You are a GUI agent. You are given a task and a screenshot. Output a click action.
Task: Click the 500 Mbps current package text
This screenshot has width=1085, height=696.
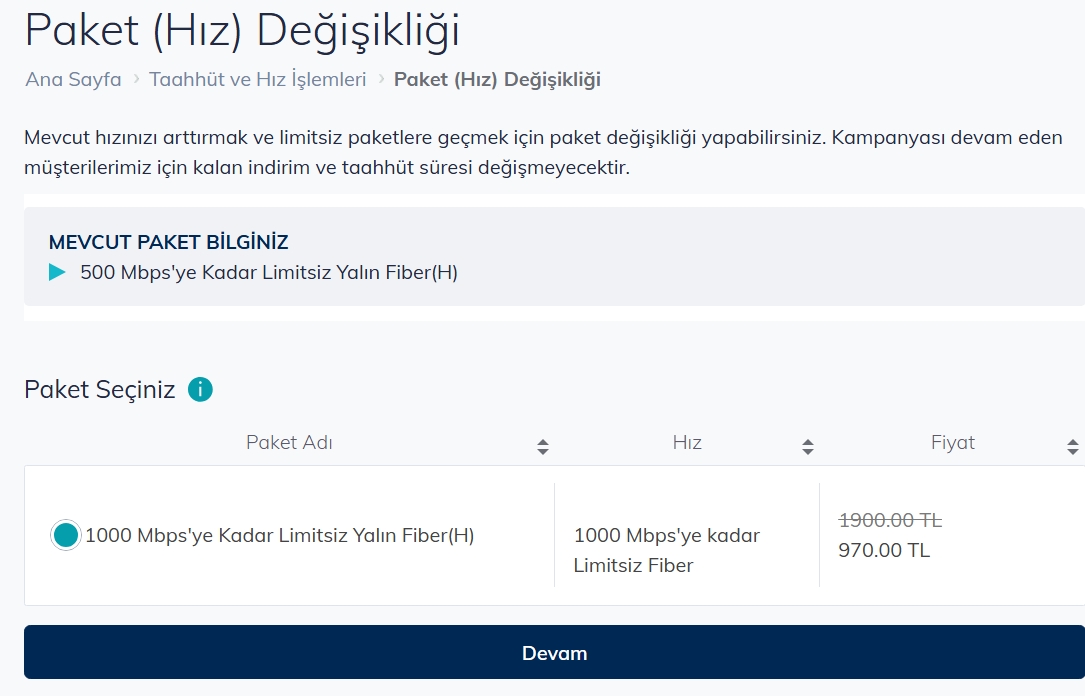coord(269,272)
